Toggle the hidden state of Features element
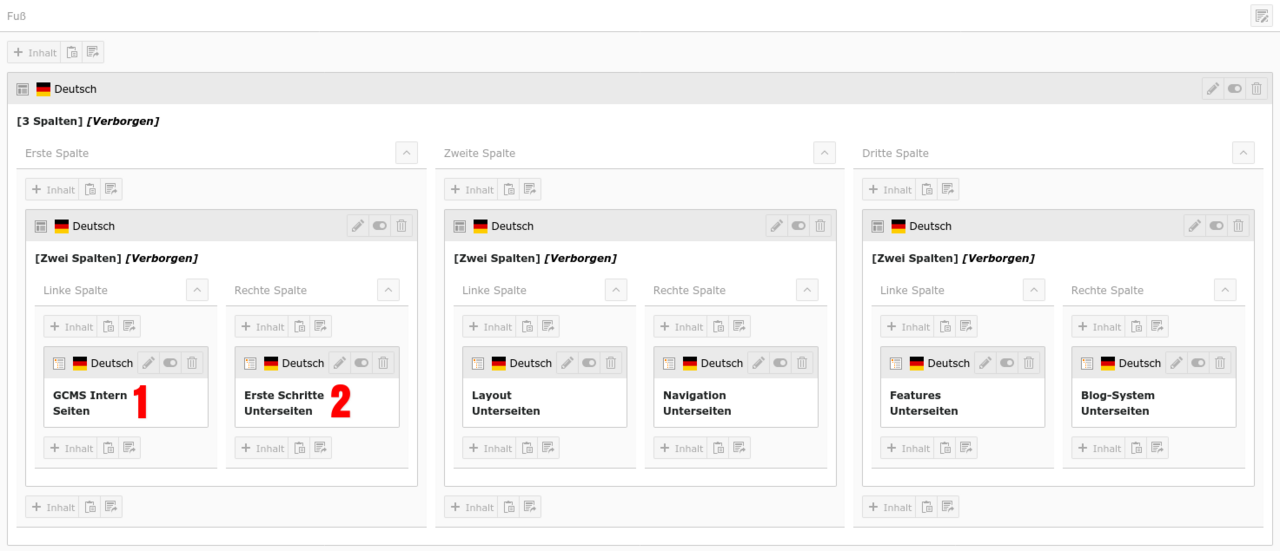1280x551 pixels. (1007, 363)
